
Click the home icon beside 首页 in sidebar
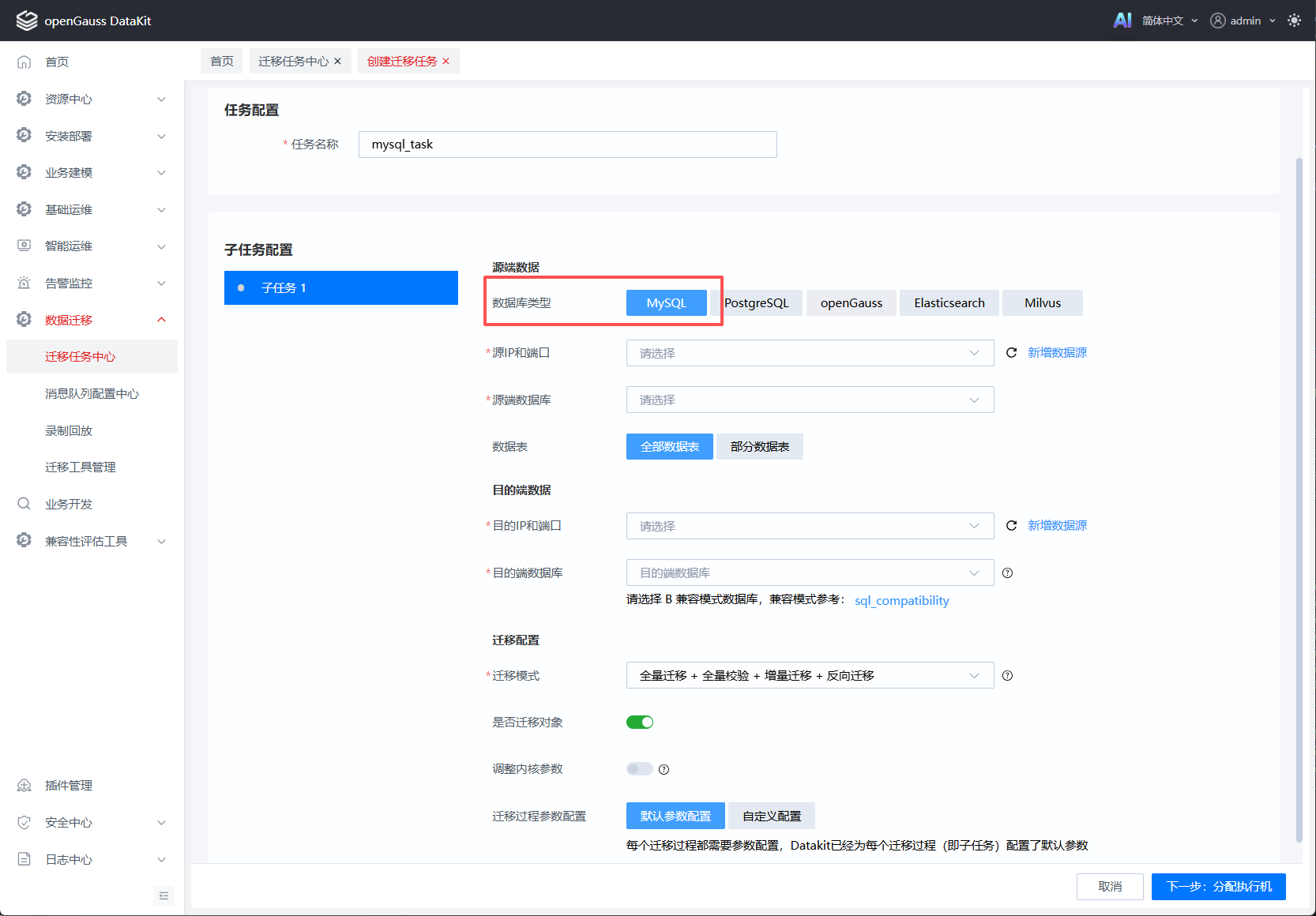[24, 62]
